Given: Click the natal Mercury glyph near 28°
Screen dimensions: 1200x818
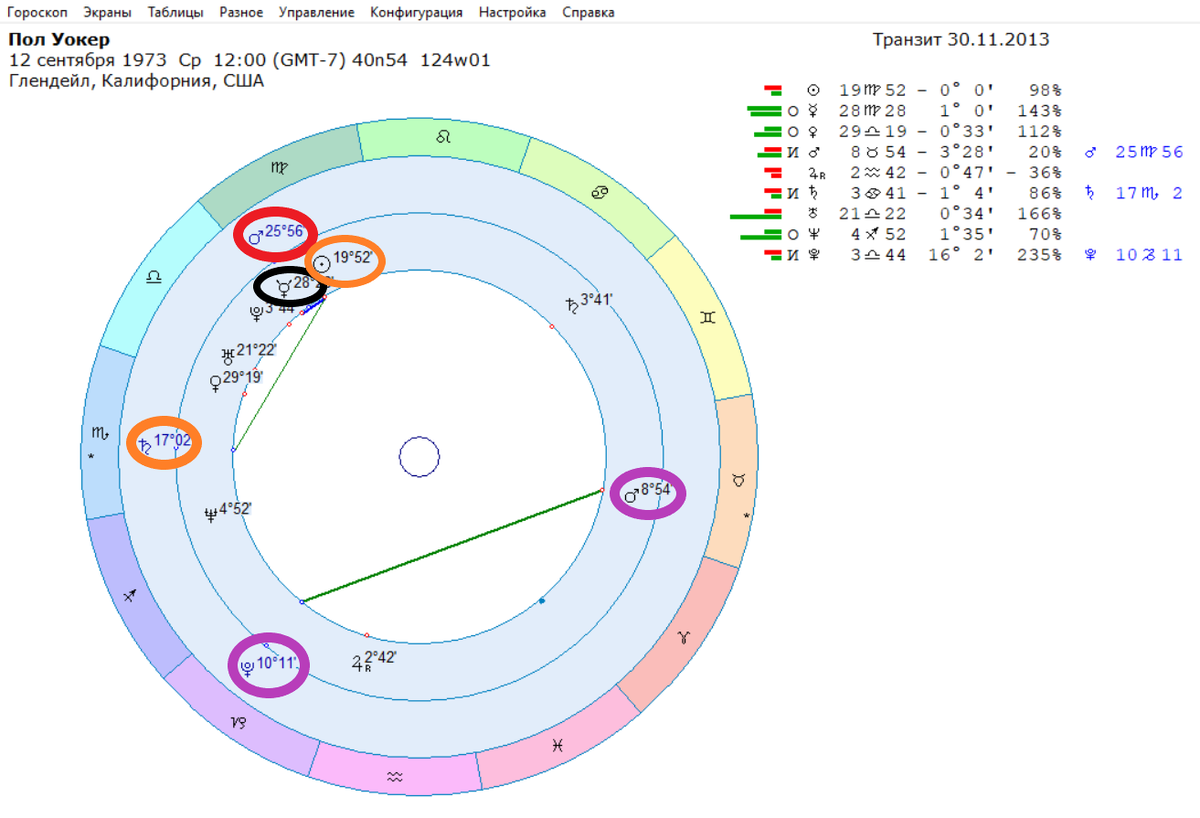Looking at the screenshot, I should point(284,286).
